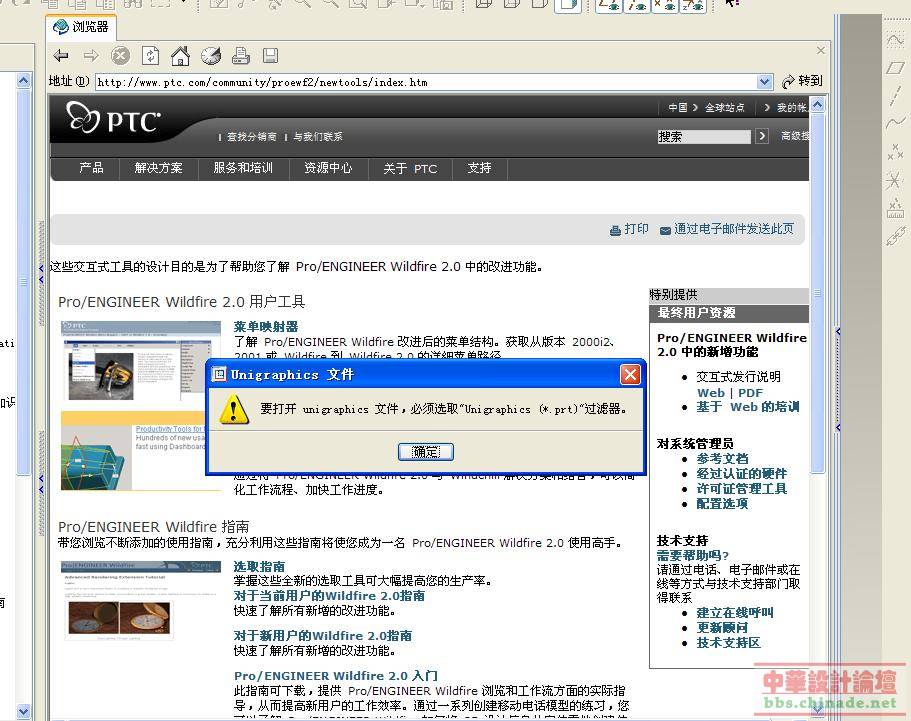911x721 pixels.
Task: Refresh the embedded browser page
Action: pos(150,56)
